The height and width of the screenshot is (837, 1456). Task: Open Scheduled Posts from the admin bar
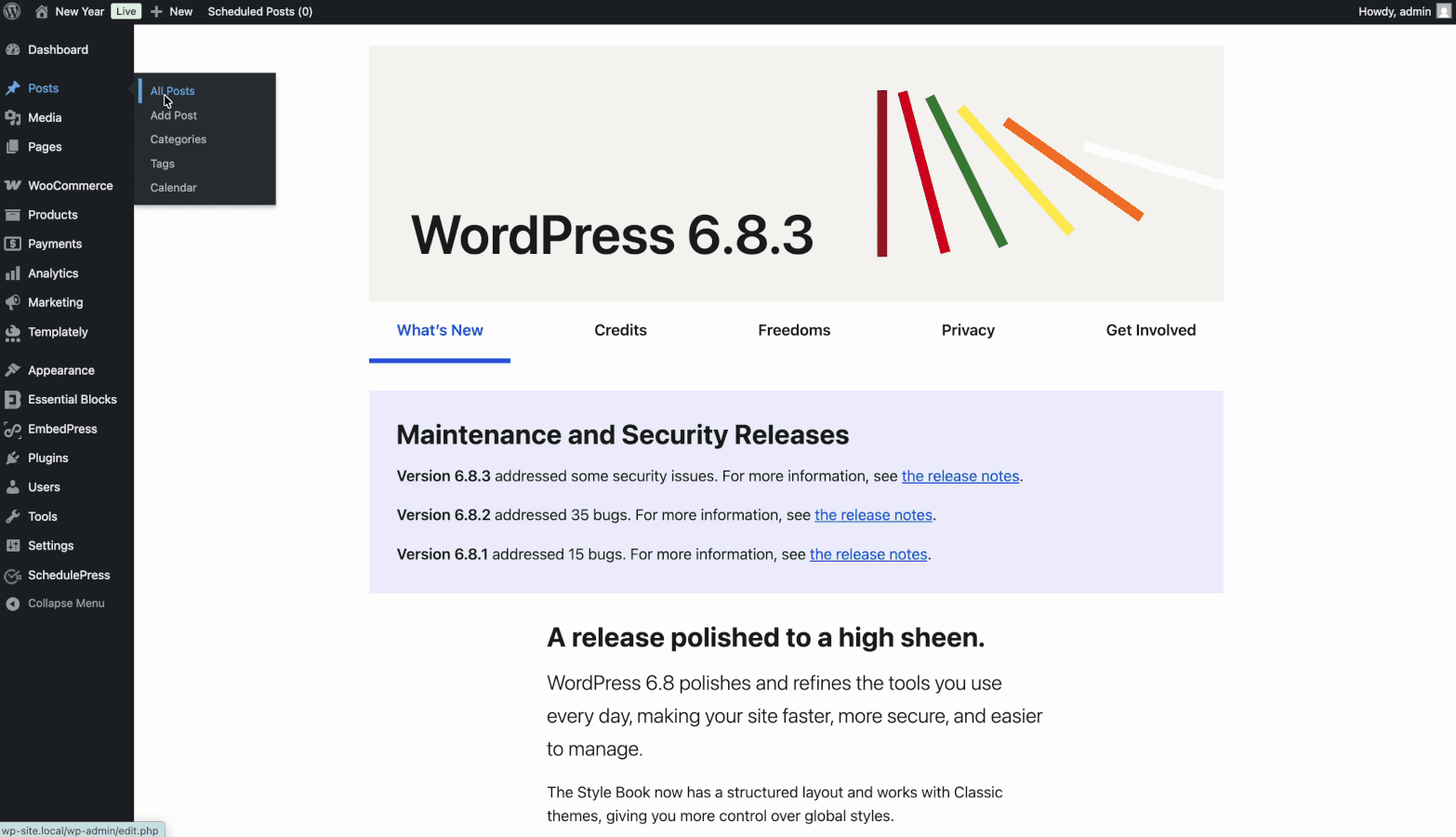click(x=260, y=11)
